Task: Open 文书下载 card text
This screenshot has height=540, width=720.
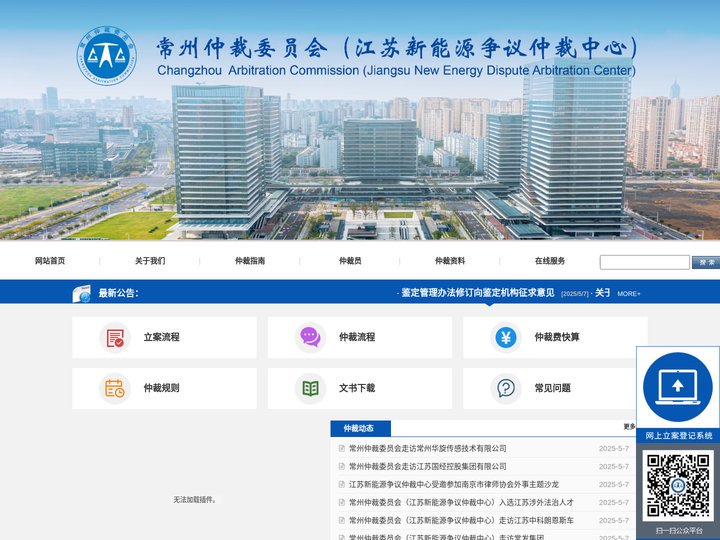Action: (x=357, y=388)
